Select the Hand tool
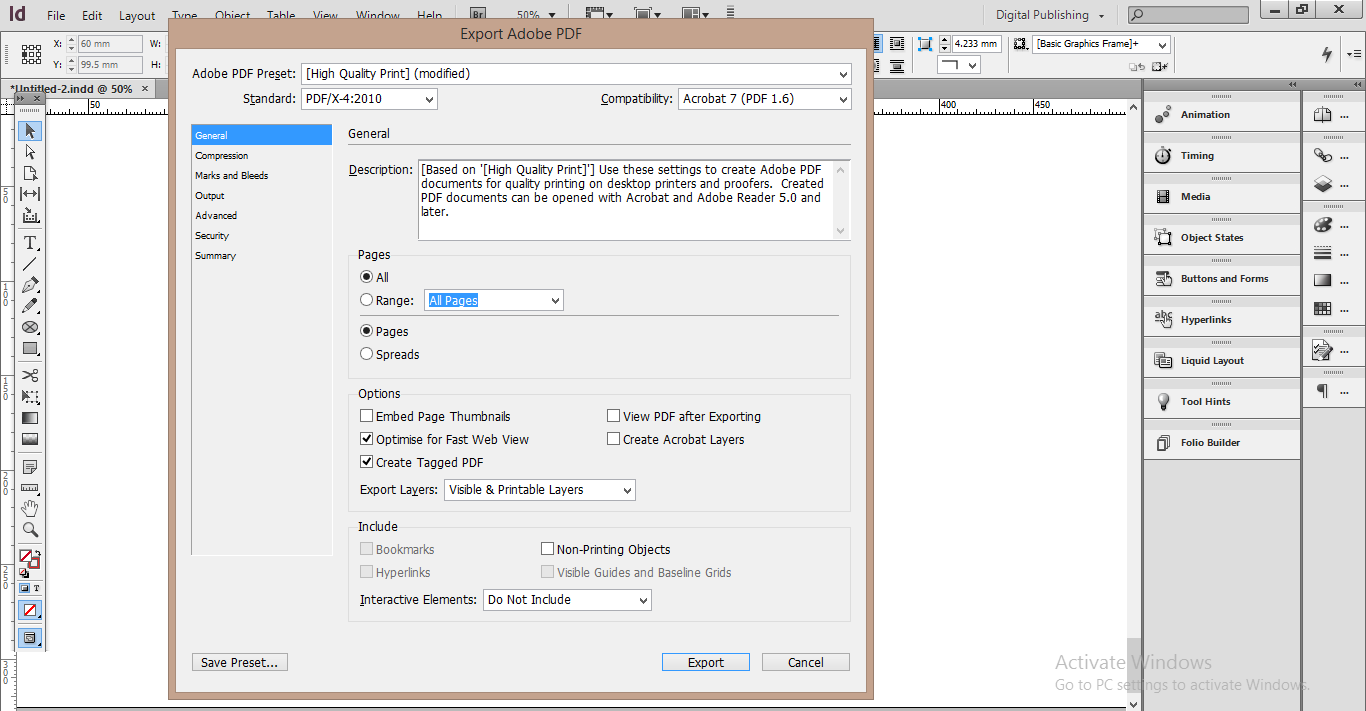1366x711 pixels. click(x=30, y=509)
